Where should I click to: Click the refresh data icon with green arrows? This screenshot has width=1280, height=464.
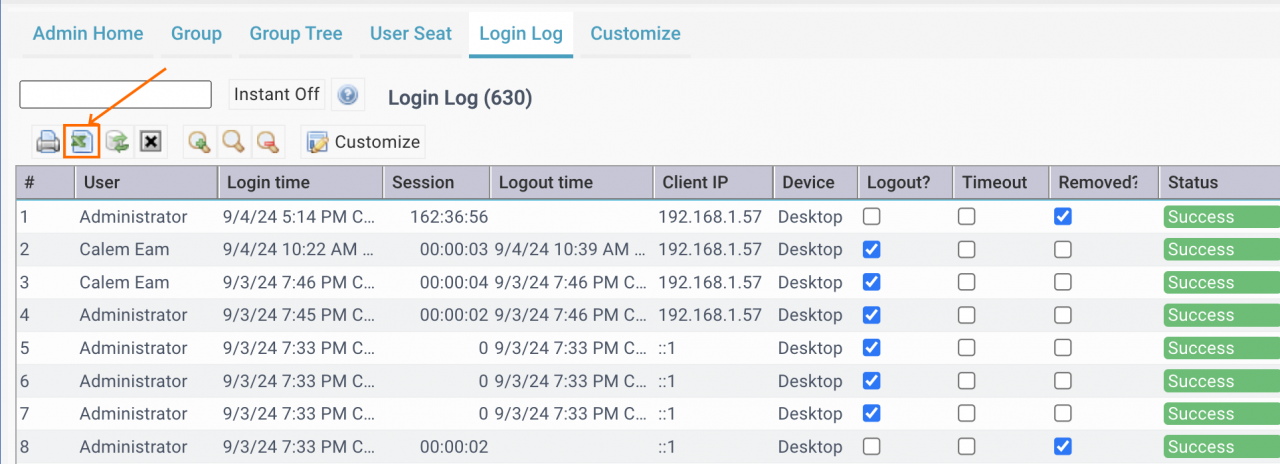(x=118, y=142)
